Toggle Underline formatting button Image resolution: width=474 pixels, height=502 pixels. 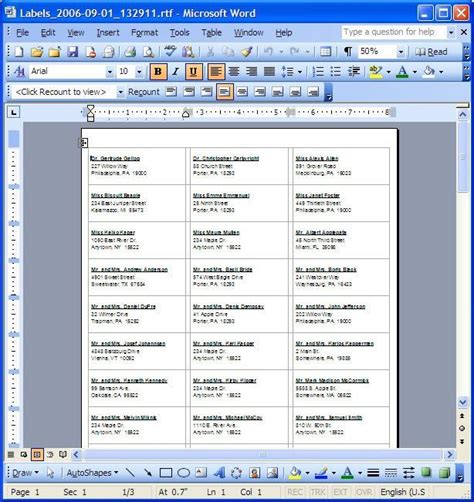pyautogui.click(x=194, y=71)
